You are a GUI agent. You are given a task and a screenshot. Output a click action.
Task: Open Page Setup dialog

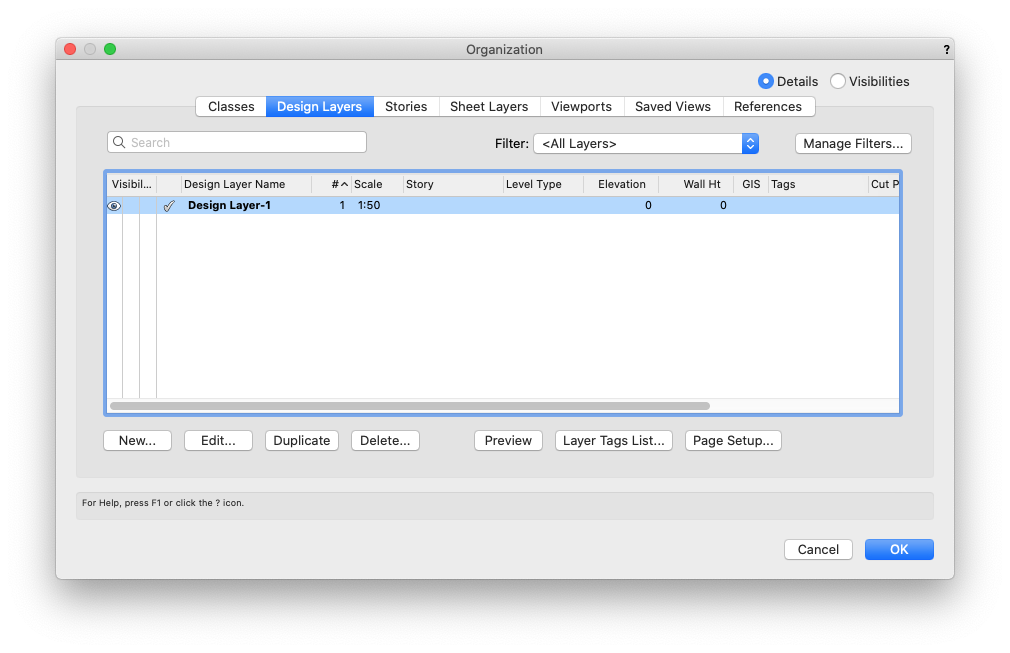coord(733,440)
